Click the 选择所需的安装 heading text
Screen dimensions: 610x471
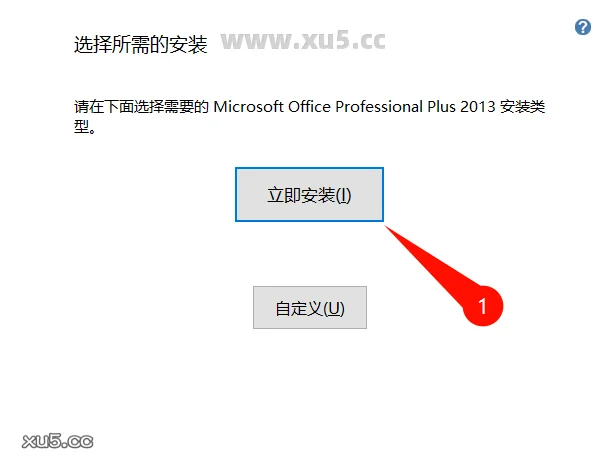tap(140, 44)
